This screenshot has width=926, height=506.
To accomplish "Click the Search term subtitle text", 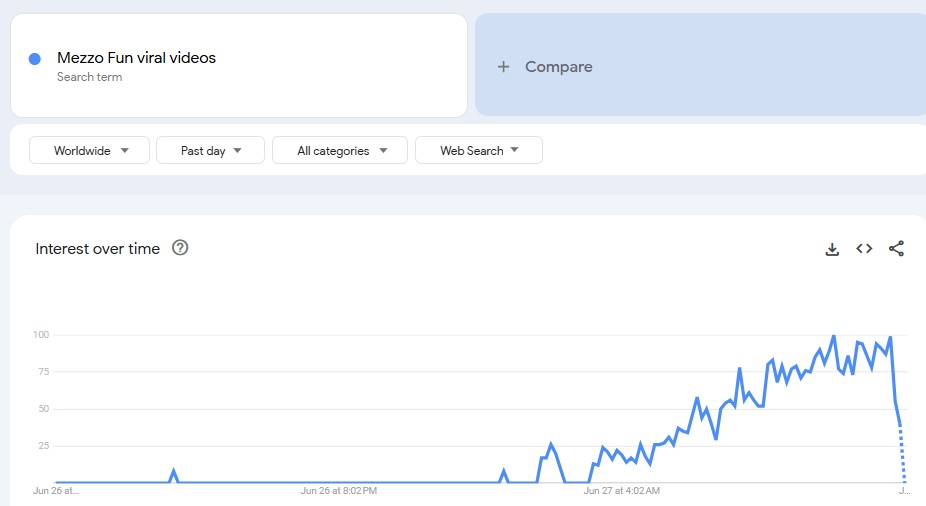I will tap(89, 77).
